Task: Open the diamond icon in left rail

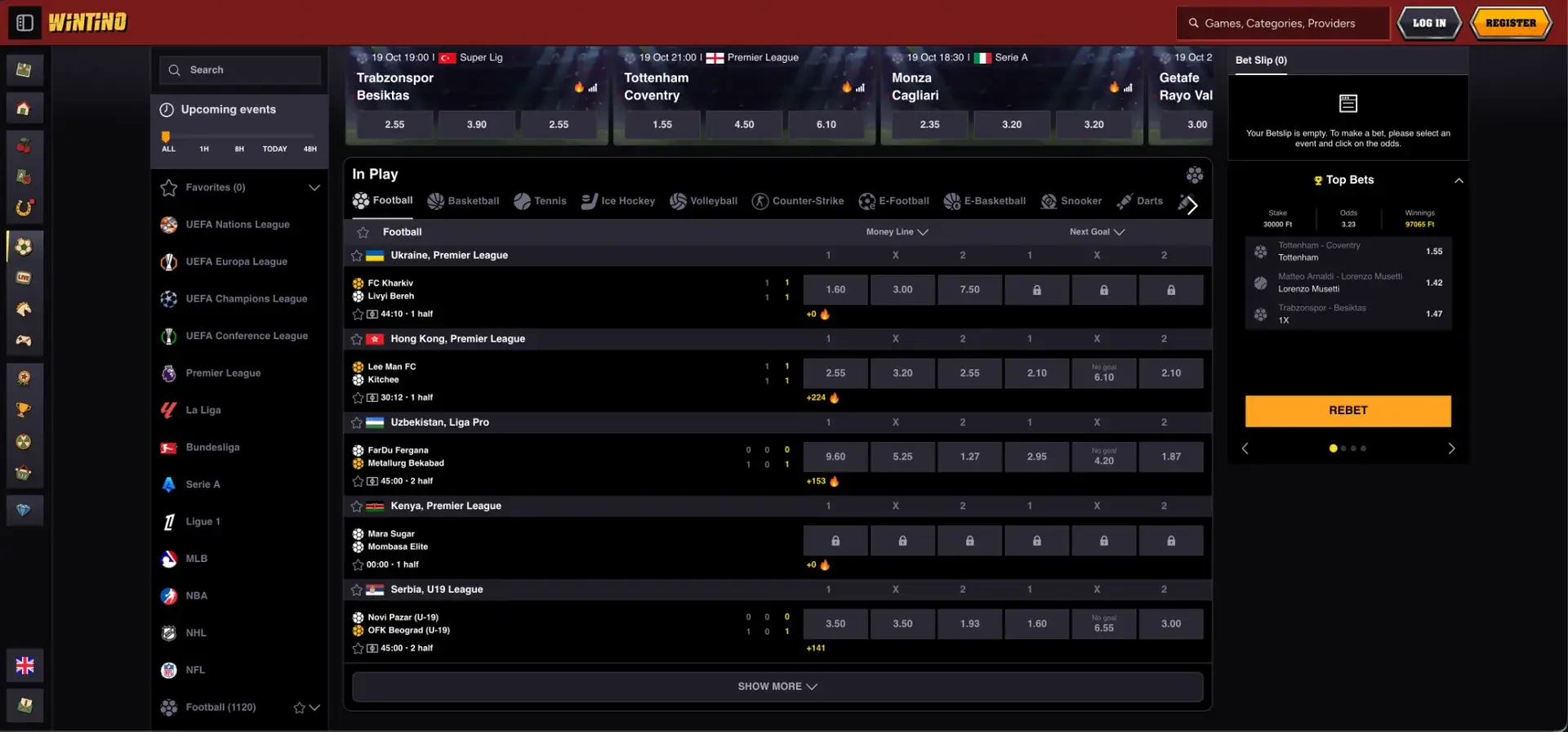Action: coord(24,510)
